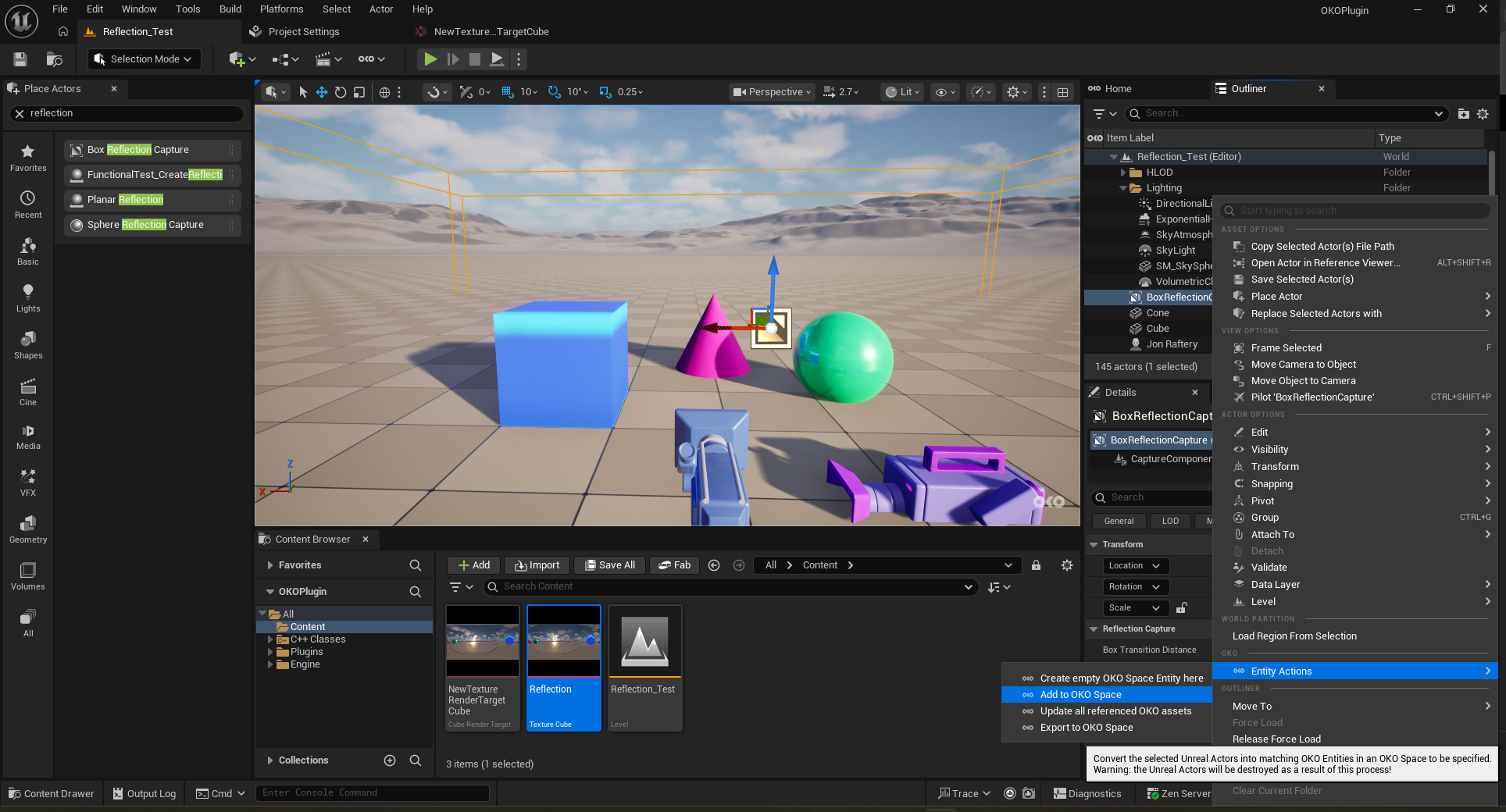The width and height of the screenshot is (1506, 812).
Task: Open the VFX category in Place Actors
Action: click(x=28, y=483)
